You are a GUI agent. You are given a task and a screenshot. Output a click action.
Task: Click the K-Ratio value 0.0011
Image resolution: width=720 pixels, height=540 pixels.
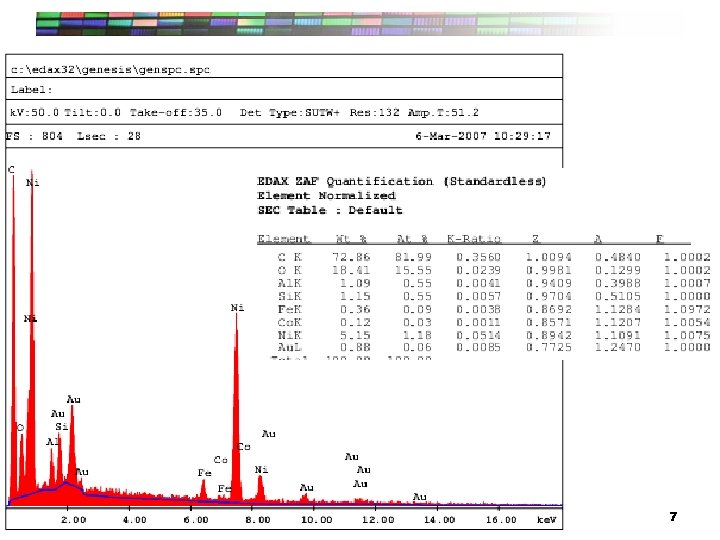[478, 322]
